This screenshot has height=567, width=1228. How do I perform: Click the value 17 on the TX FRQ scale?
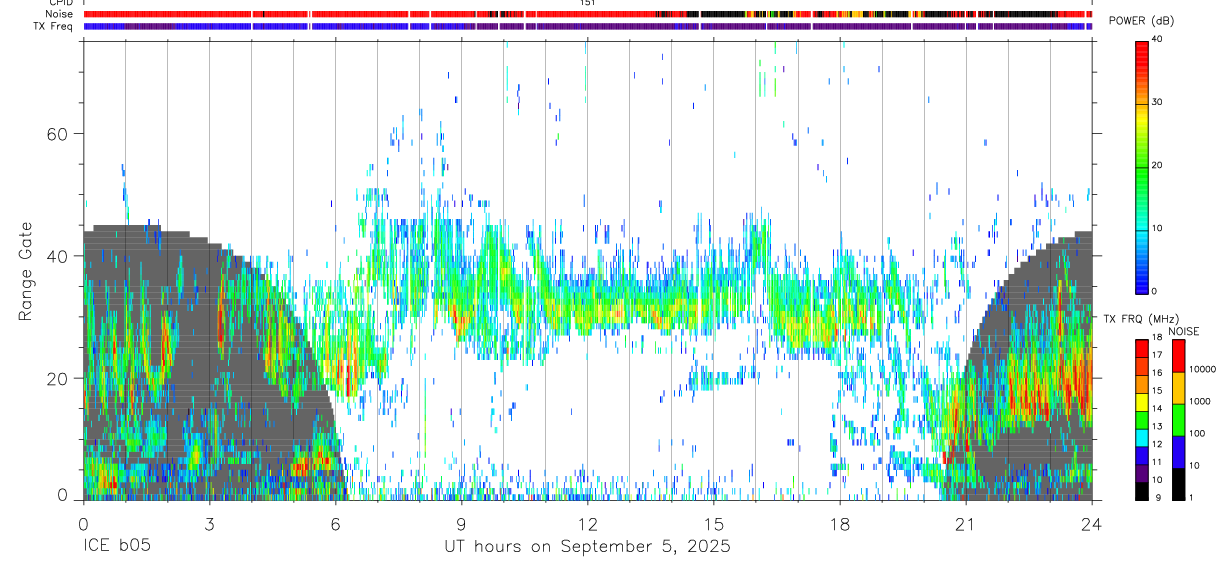(1157, 355)
